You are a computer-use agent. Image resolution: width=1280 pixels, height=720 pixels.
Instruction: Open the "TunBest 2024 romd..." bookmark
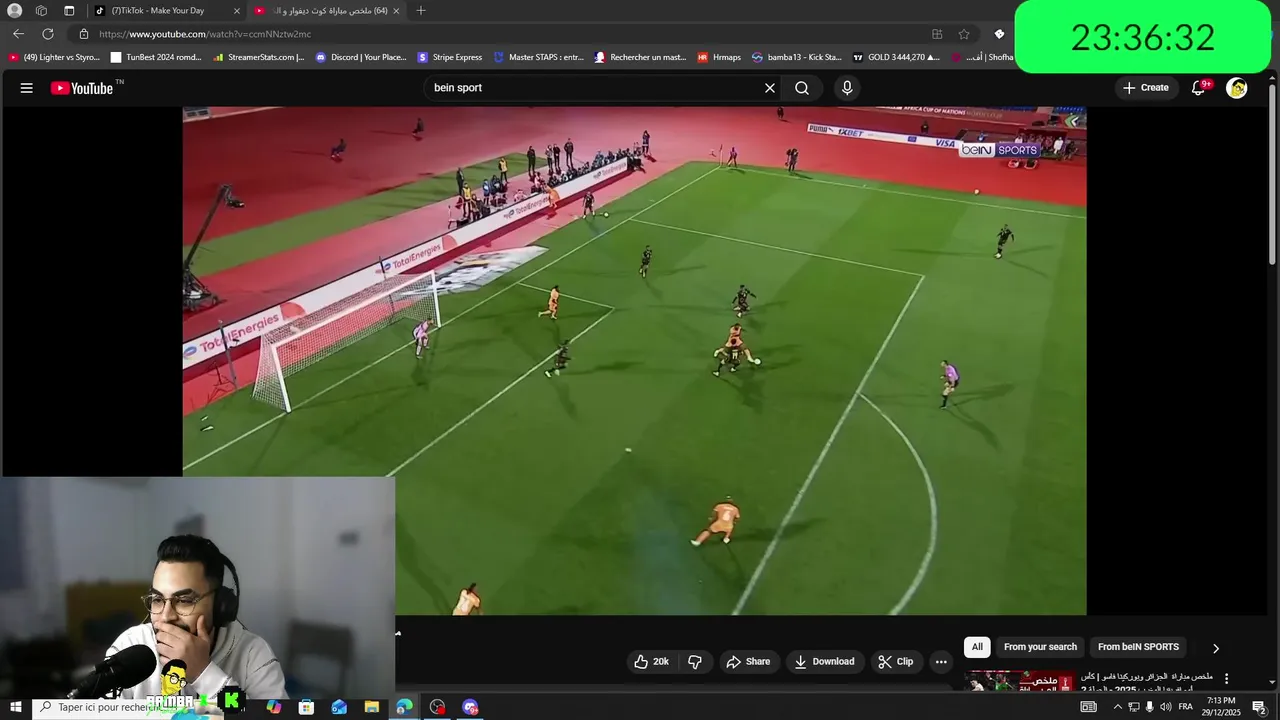click(156, 57)
